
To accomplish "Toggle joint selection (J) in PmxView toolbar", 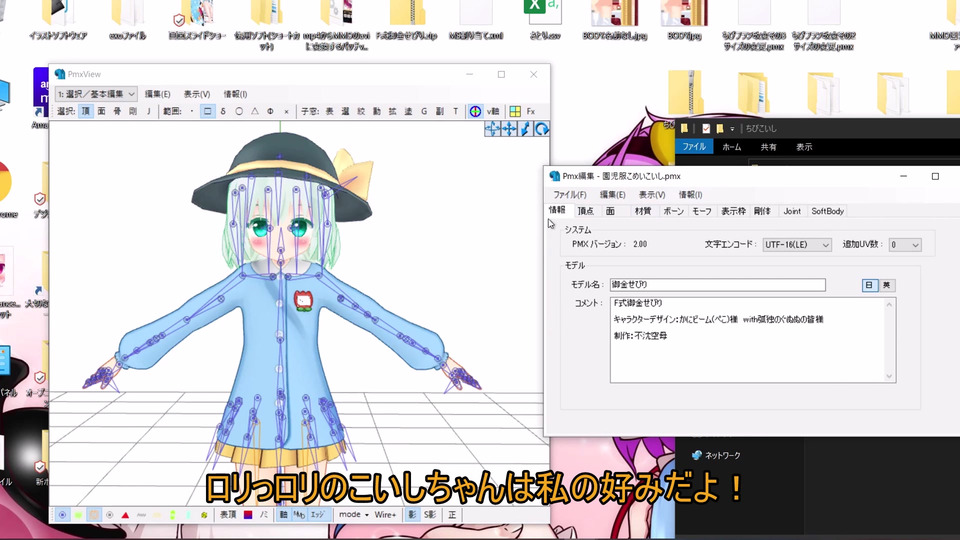I will click(x=148, y=111).
